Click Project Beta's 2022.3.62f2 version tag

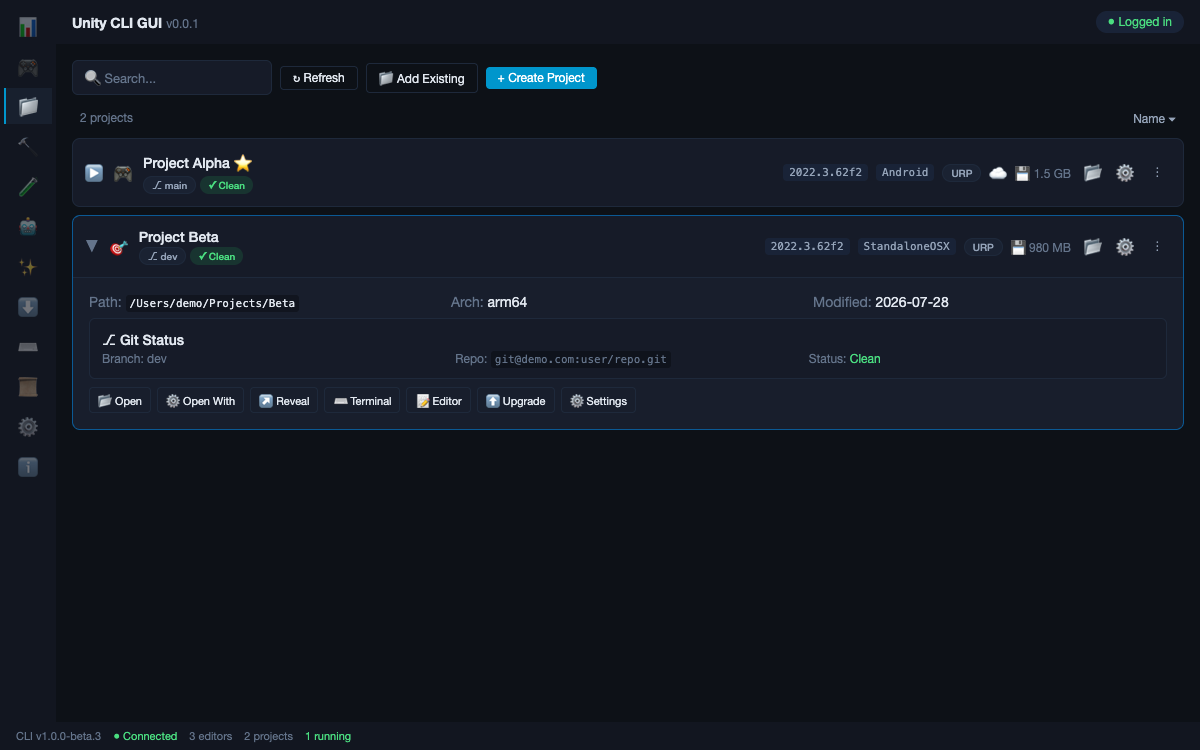coord(807,246)
